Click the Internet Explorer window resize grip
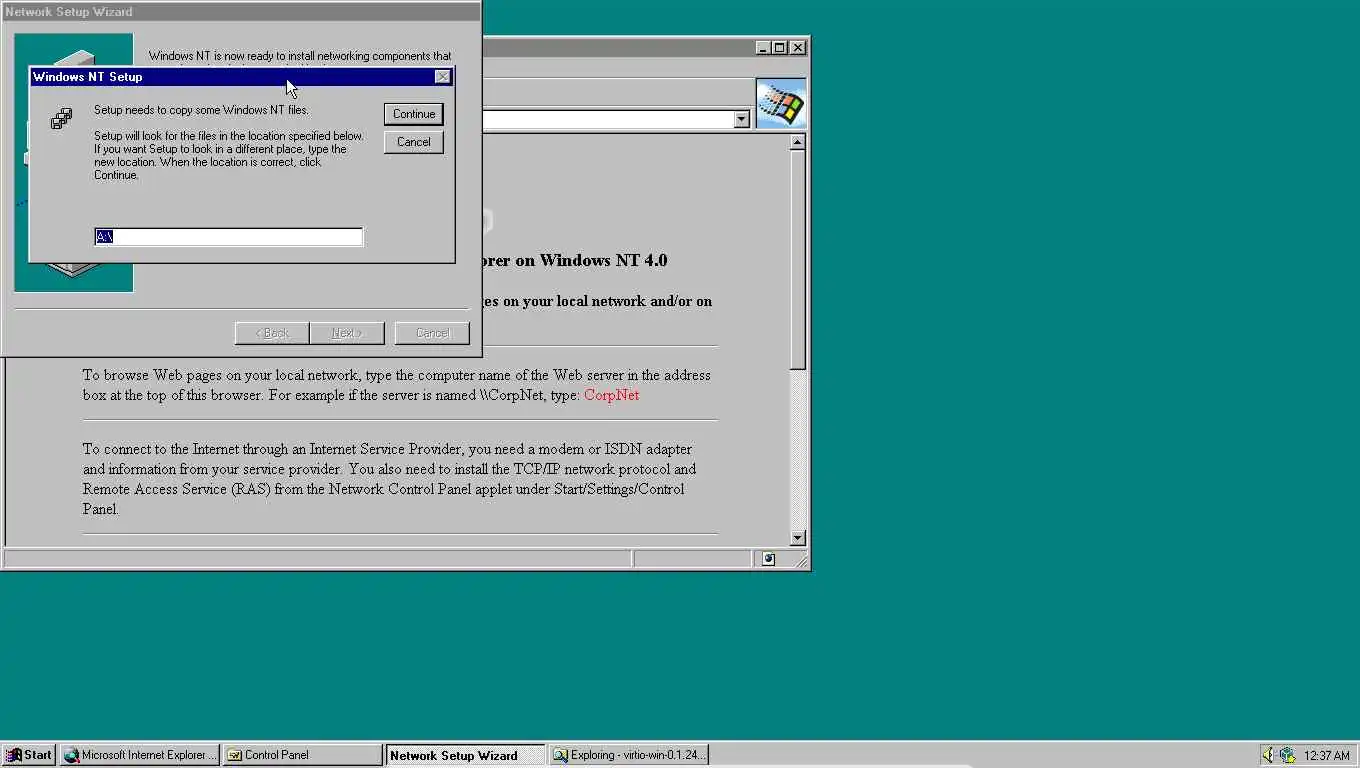The width and height of the screenshot is (1360, 768). (x=801, y=561)
